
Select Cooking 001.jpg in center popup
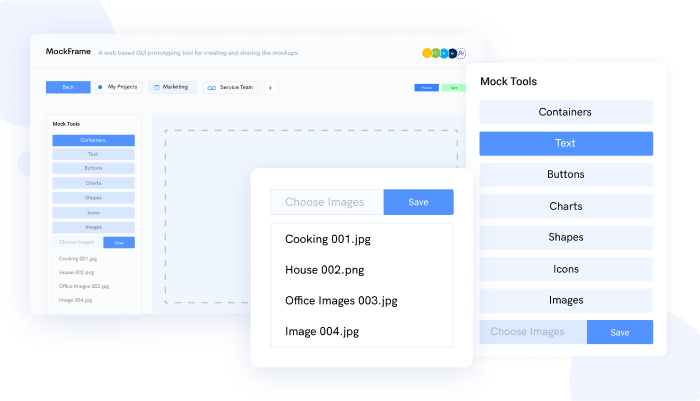coord(328,239)
